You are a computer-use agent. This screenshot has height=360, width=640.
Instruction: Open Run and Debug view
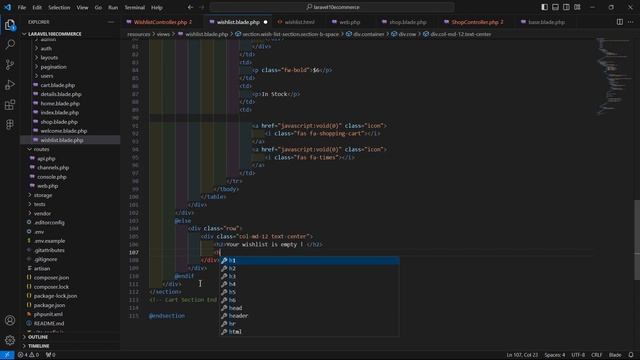point(10,84)
